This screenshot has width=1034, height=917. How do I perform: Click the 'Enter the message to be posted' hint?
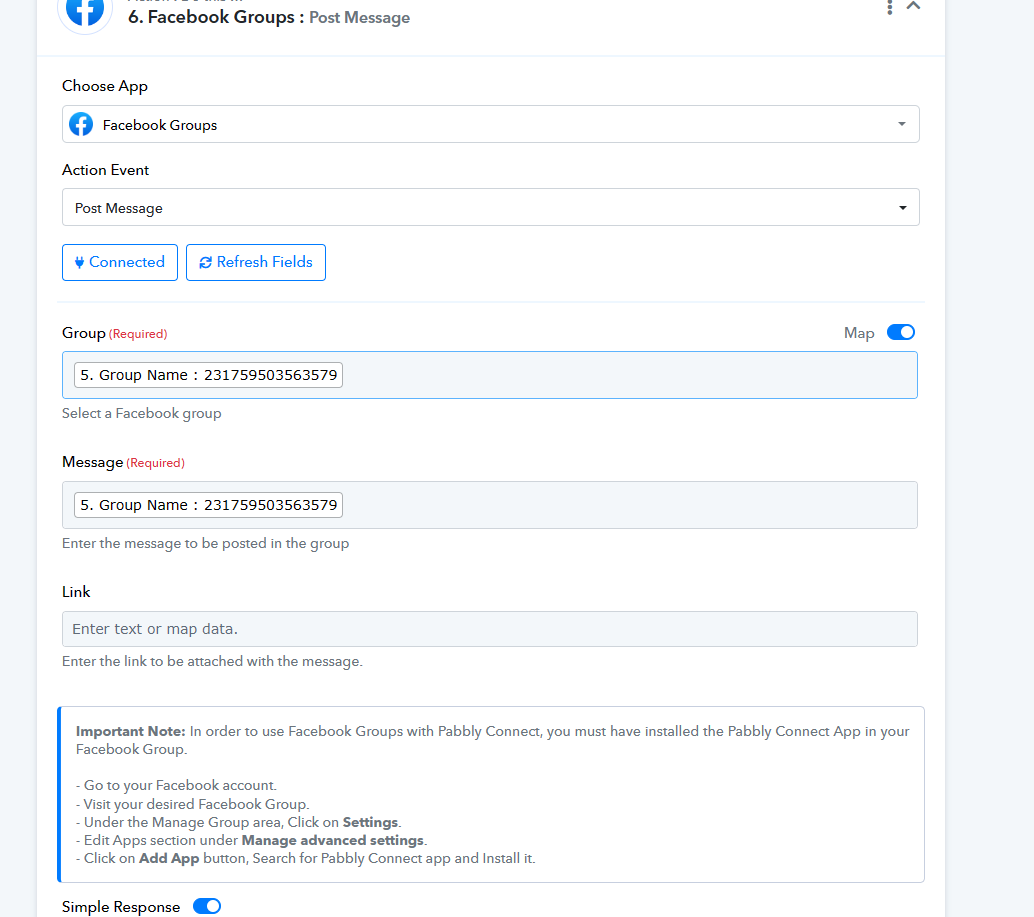[x=206, y=543]
